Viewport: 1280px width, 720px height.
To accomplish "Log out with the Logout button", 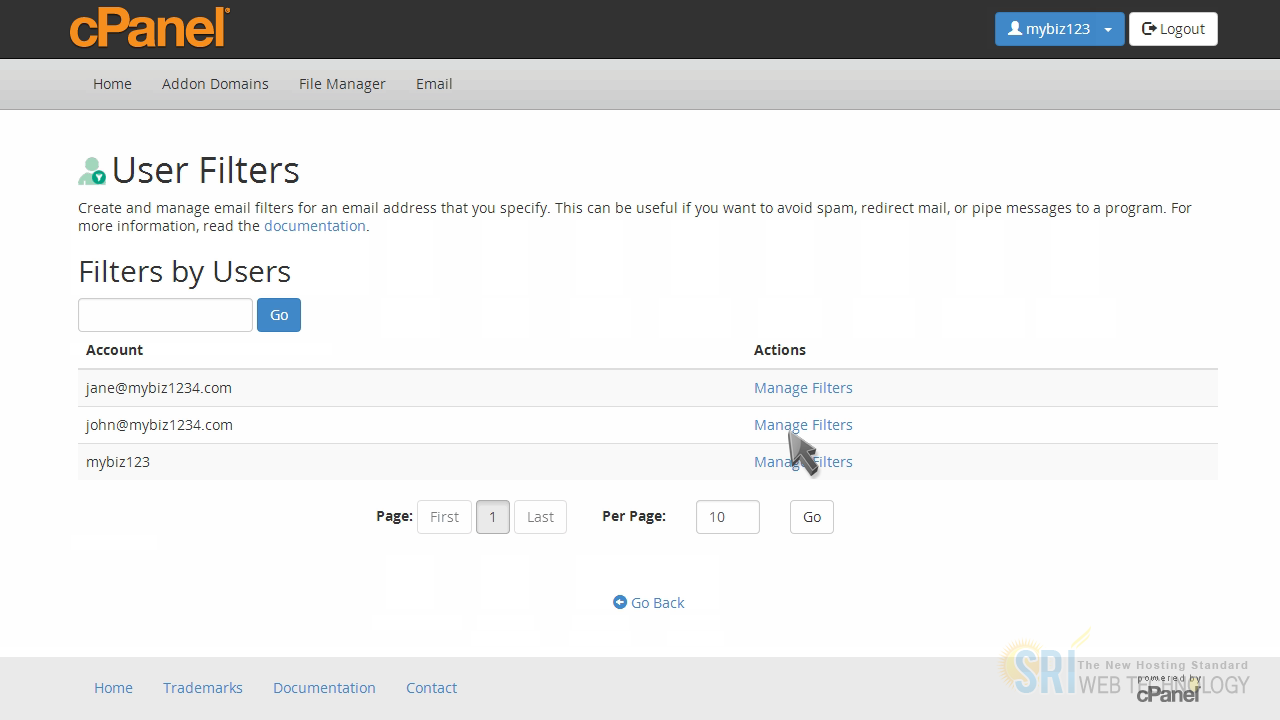I will (1173, 29).
